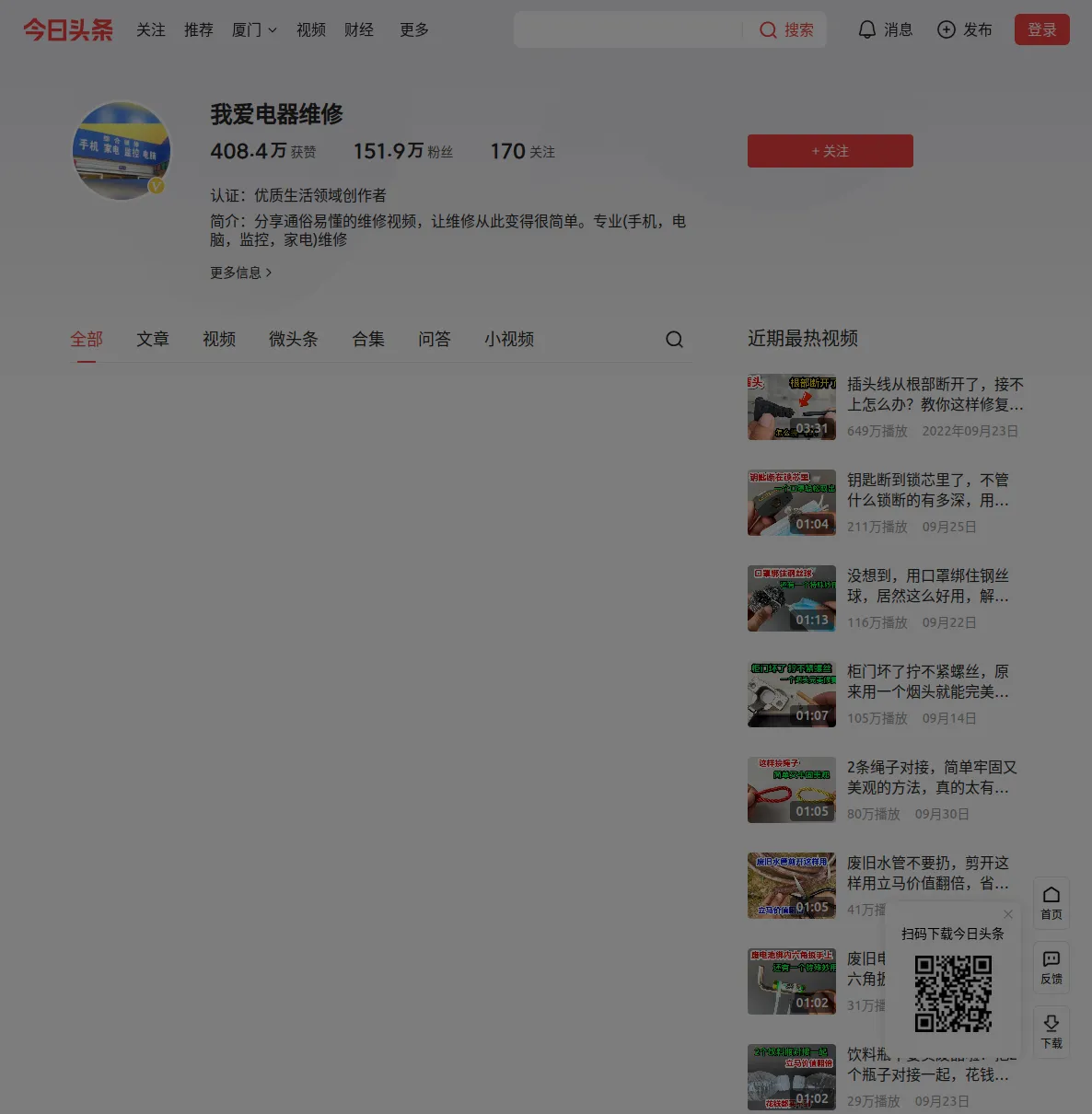Switch to the 合集 tab

368,340
